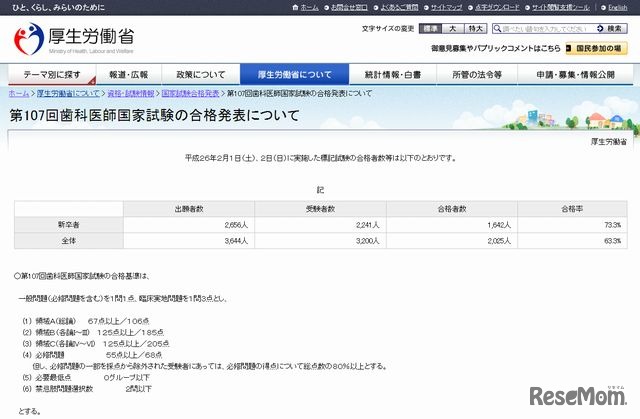Click the page title 第107回歯科医師国家試験
640x419 pixels.
(154, 115)
